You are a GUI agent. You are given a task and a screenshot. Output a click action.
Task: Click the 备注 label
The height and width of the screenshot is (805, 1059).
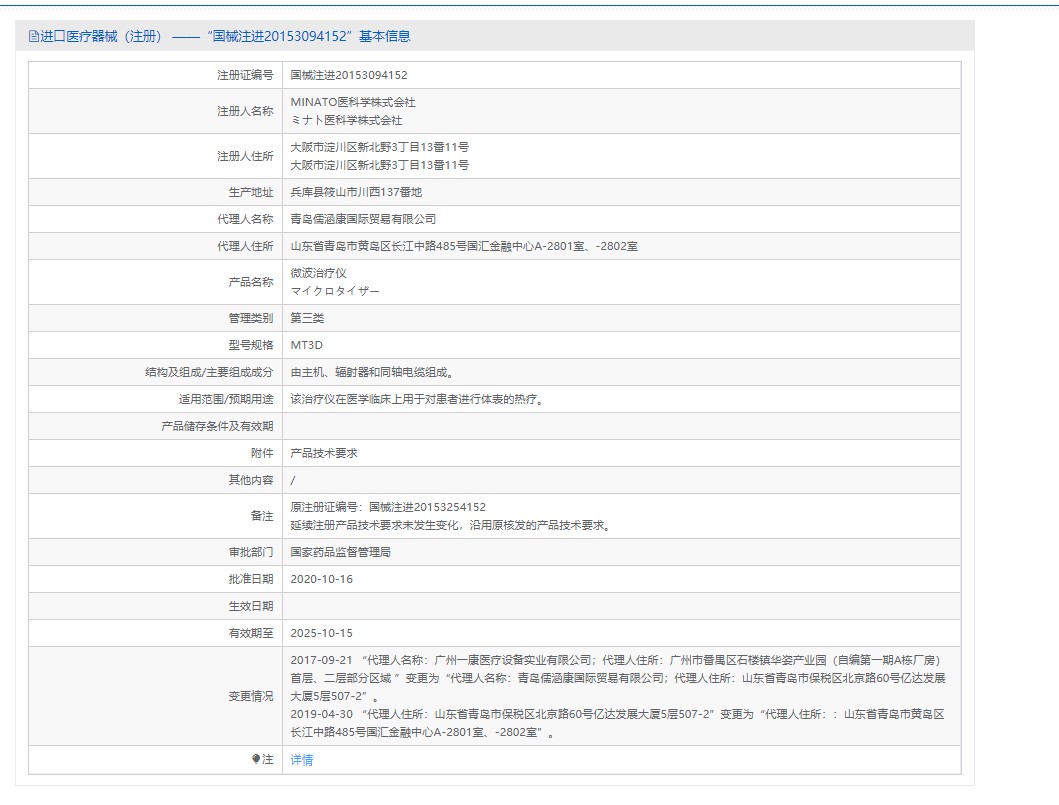tap(262, 516)
